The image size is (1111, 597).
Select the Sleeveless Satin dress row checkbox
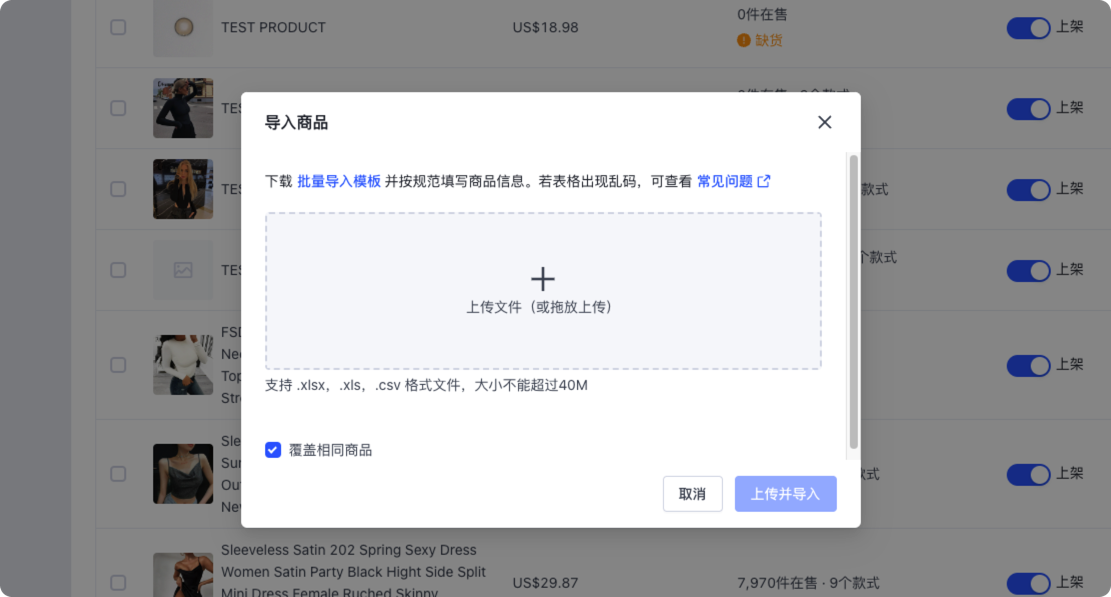coord(118,583)
